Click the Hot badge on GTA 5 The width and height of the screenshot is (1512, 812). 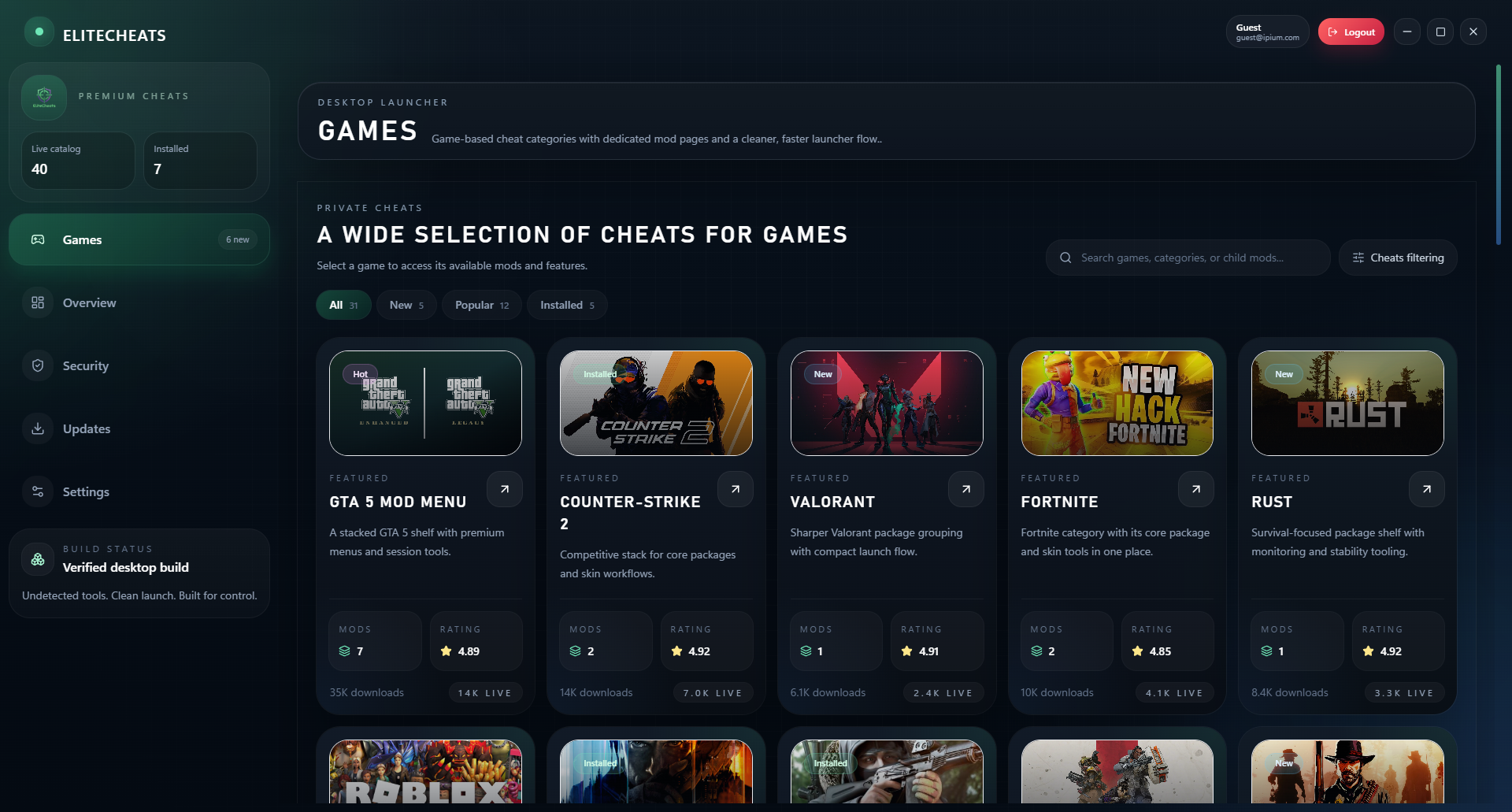360,374
